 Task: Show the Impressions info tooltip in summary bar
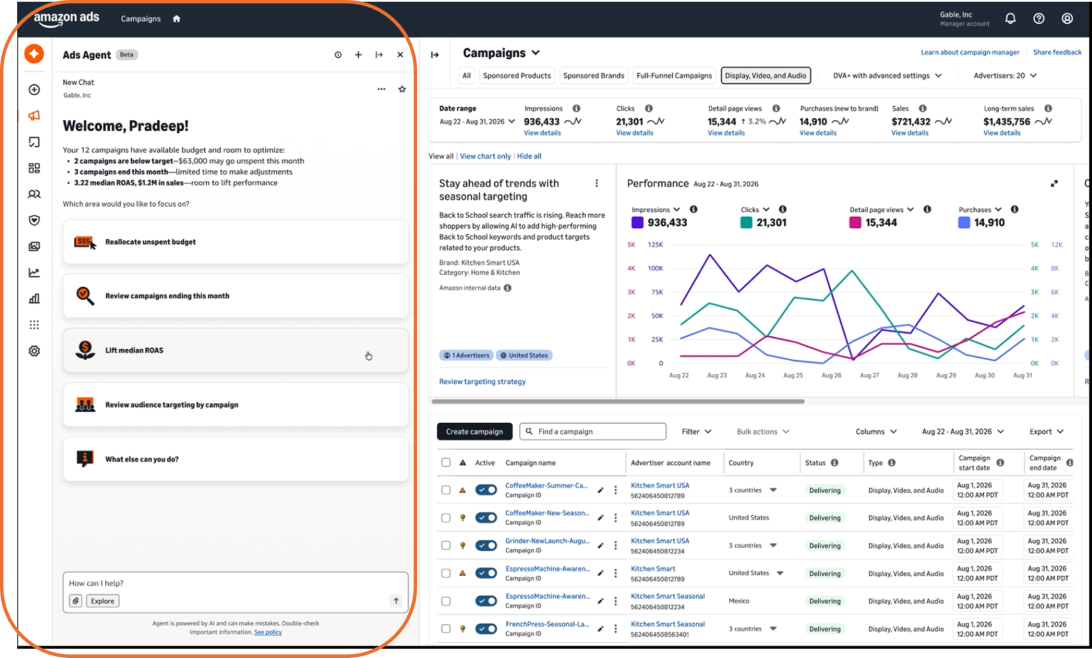[576, 109]
